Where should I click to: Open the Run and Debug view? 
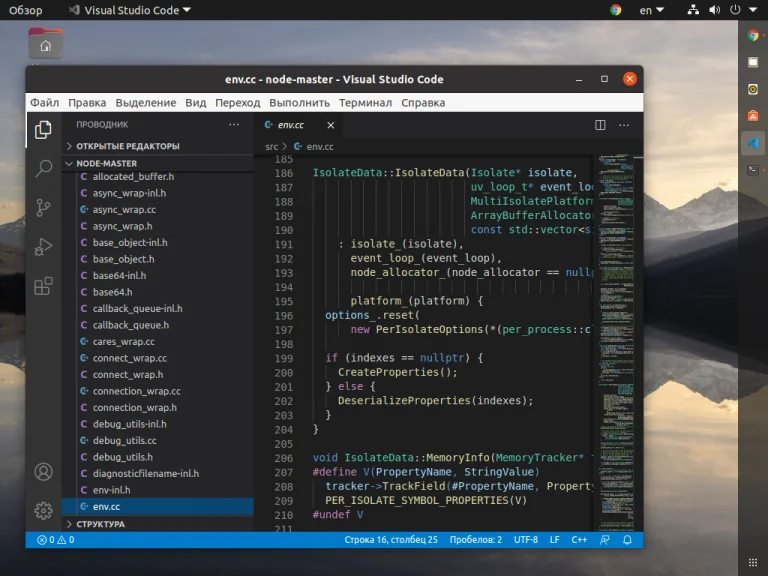tap(43, 247)
